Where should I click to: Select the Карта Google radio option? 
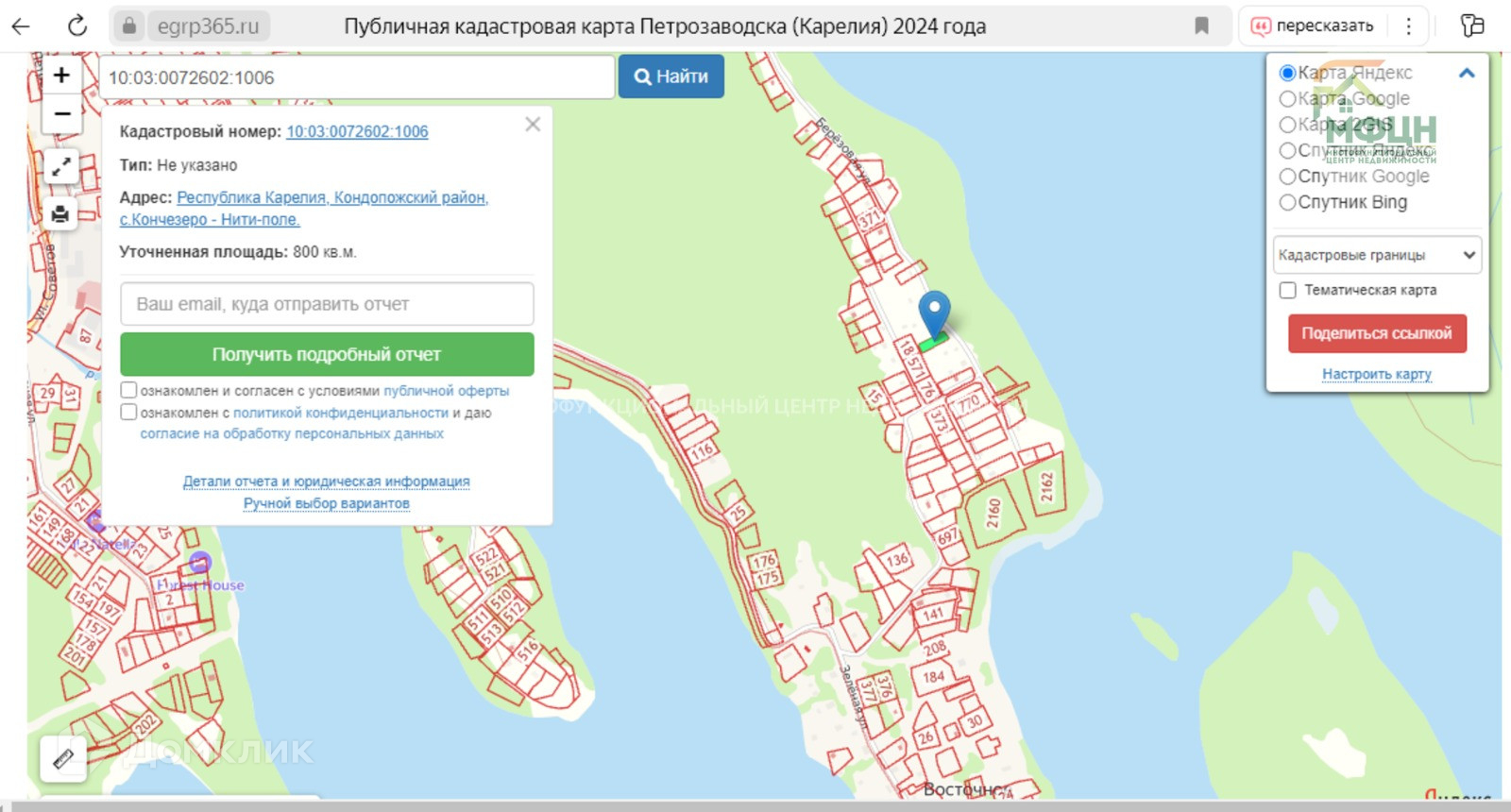(x=1287, y=98)
